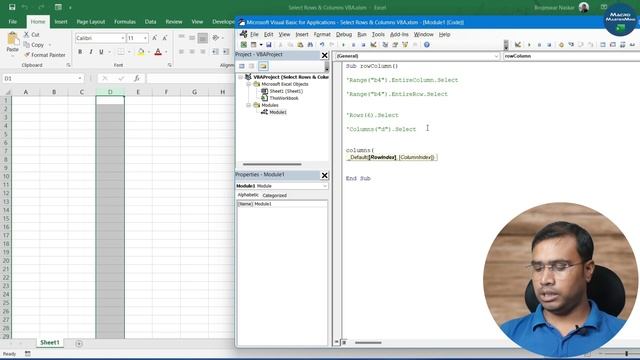
Task: Close the Project VBAProject pane
Action: click(x=324, y=55)
